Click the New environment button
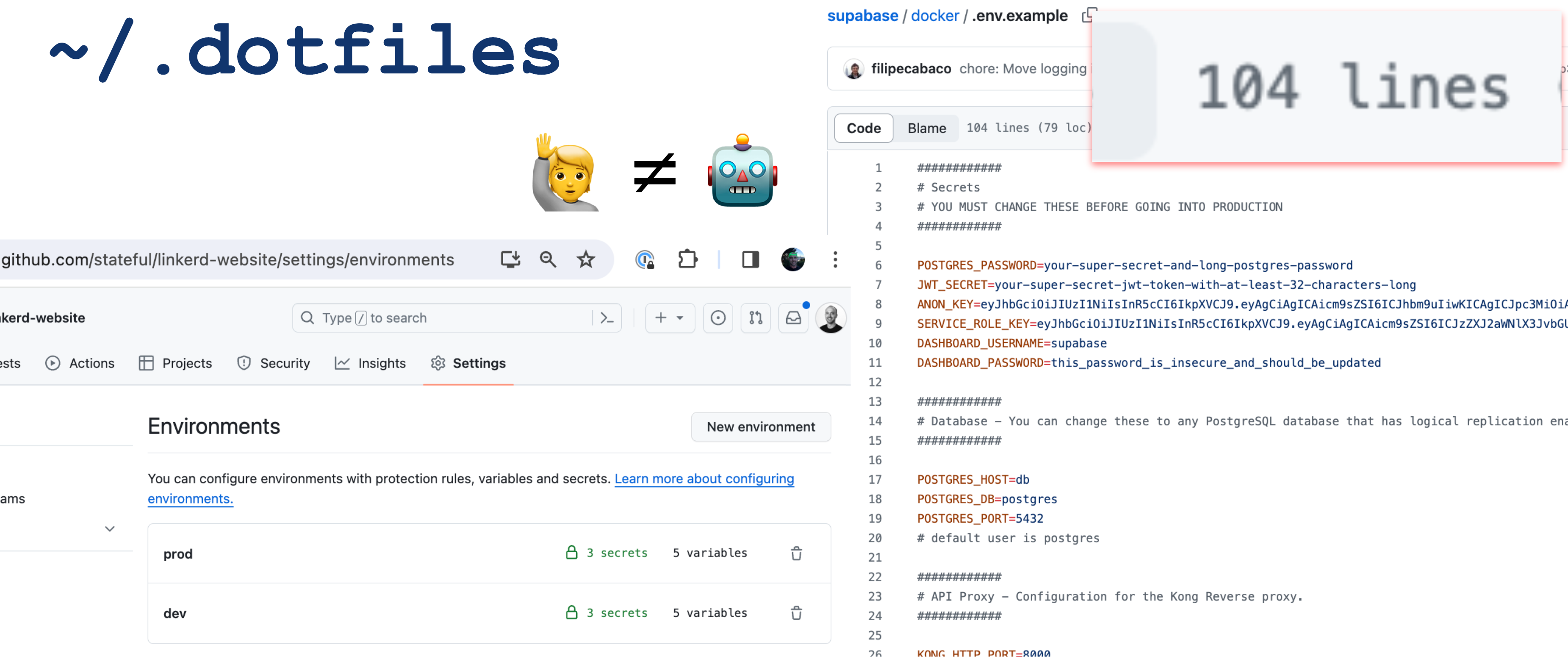Screen dimensions: 1568x657 [x=760, y=426]
